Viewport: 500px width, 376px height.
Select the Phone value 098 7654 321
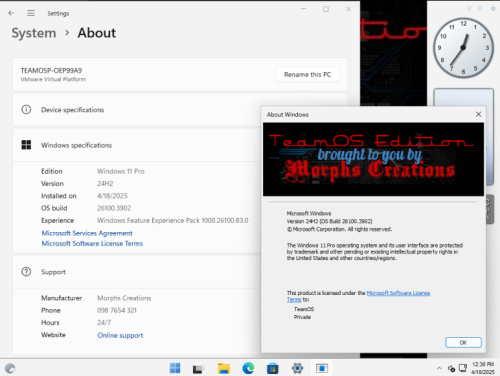point(117,310)
